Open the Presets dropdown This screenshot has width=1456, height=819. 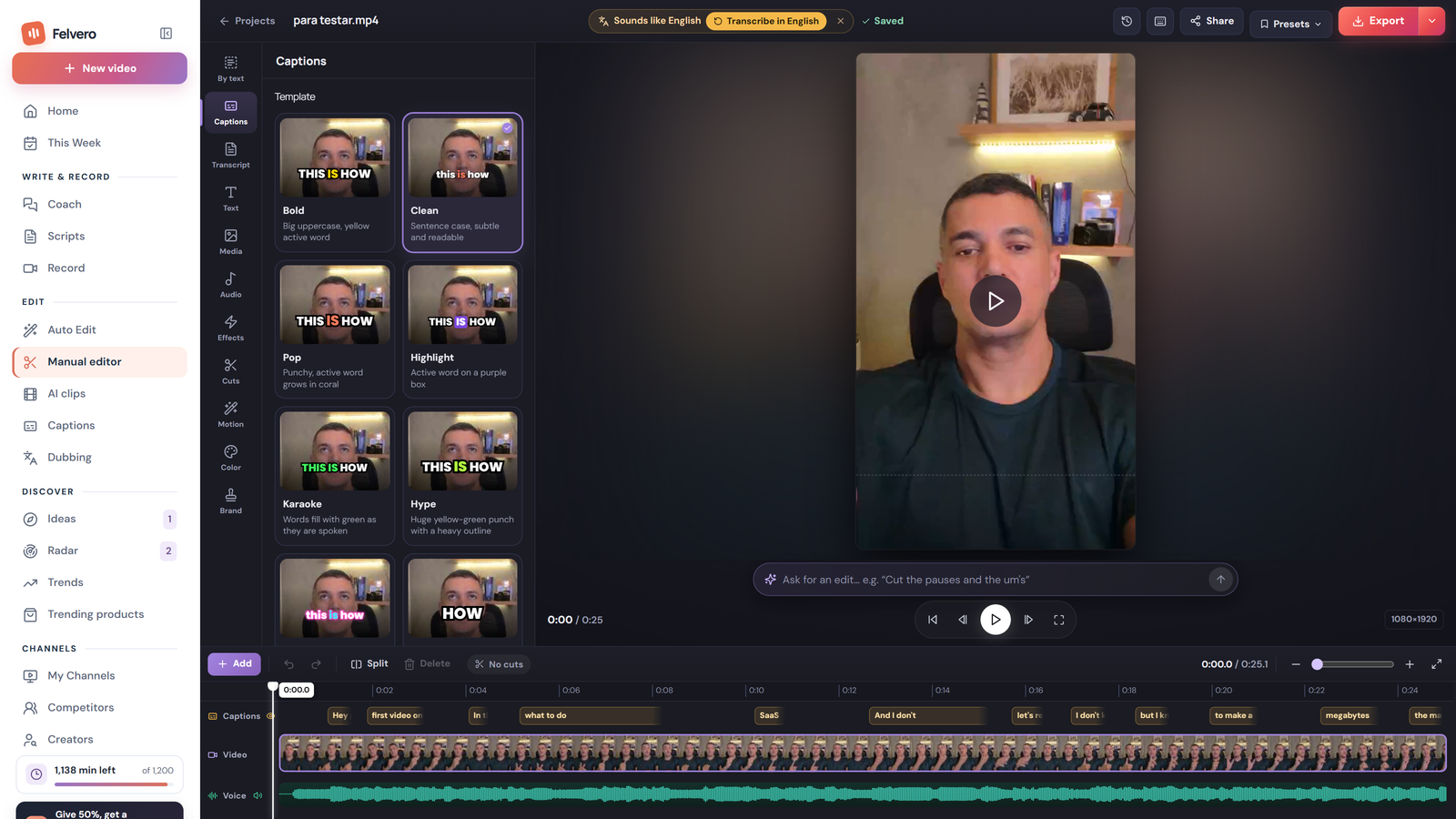[1290, 24]
